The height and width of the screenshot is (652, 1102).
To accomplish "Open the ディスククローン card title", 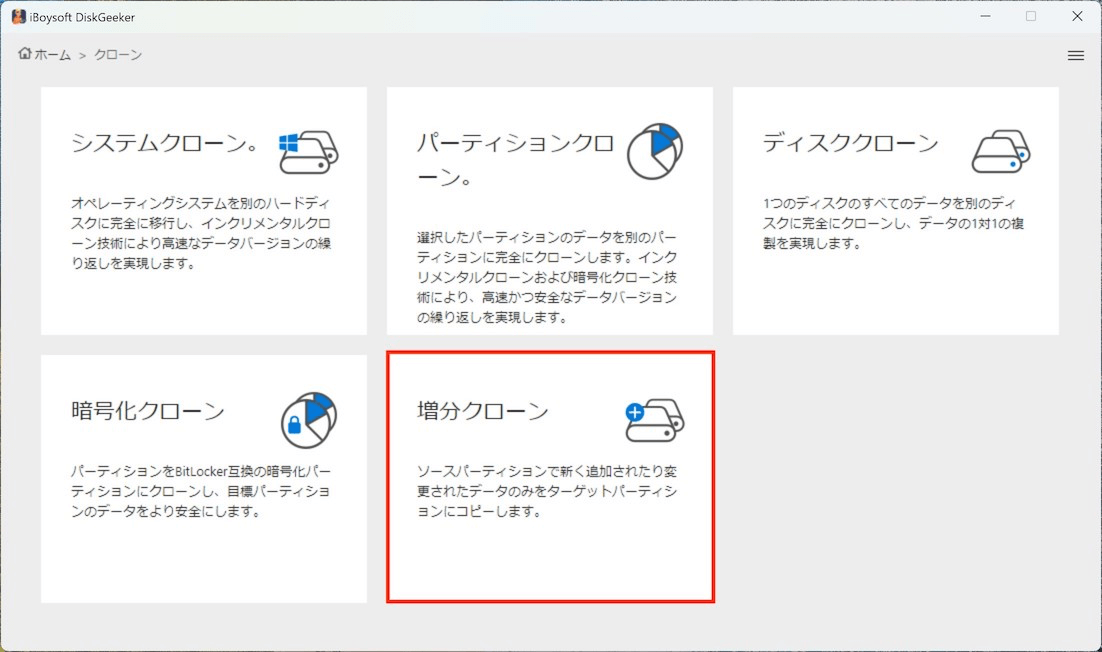I will coord(850,143).
